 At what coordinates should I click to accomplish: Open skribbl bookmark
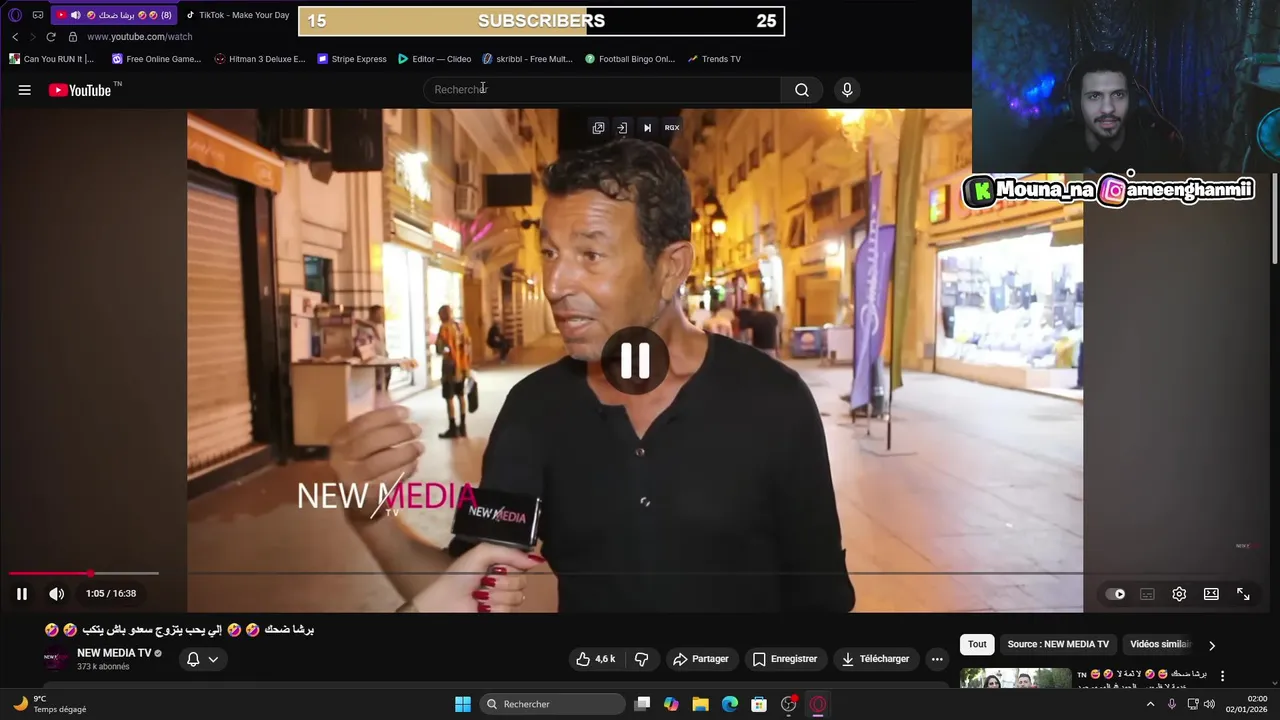click(x=527, y=59)
